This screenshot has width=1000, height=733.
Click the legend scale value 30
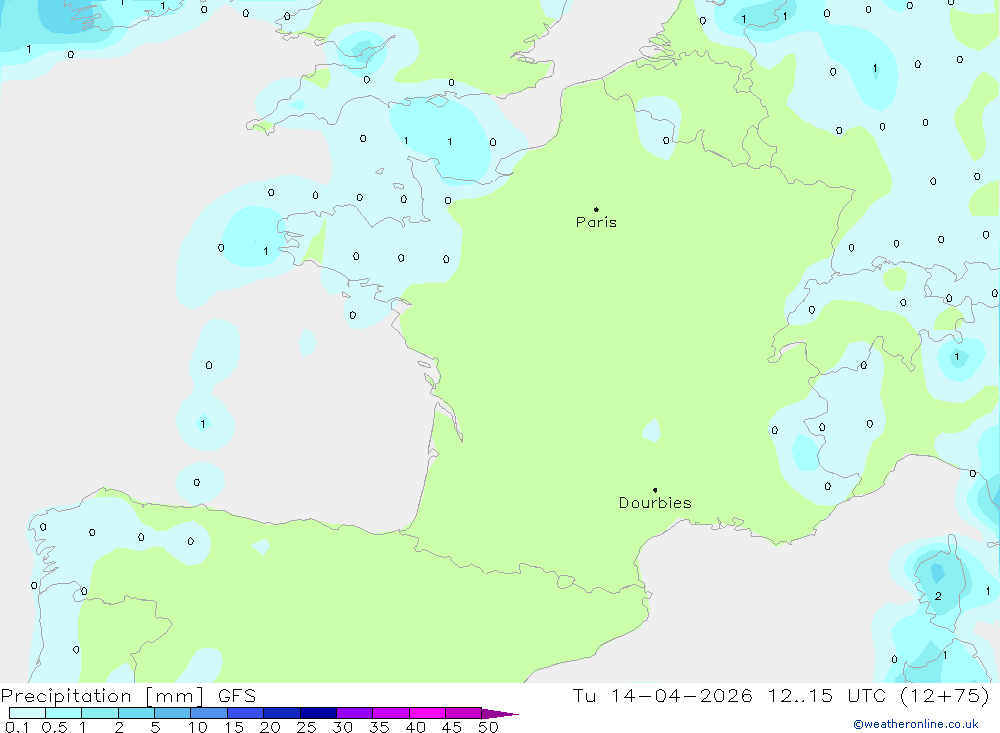tap(343, 727)
